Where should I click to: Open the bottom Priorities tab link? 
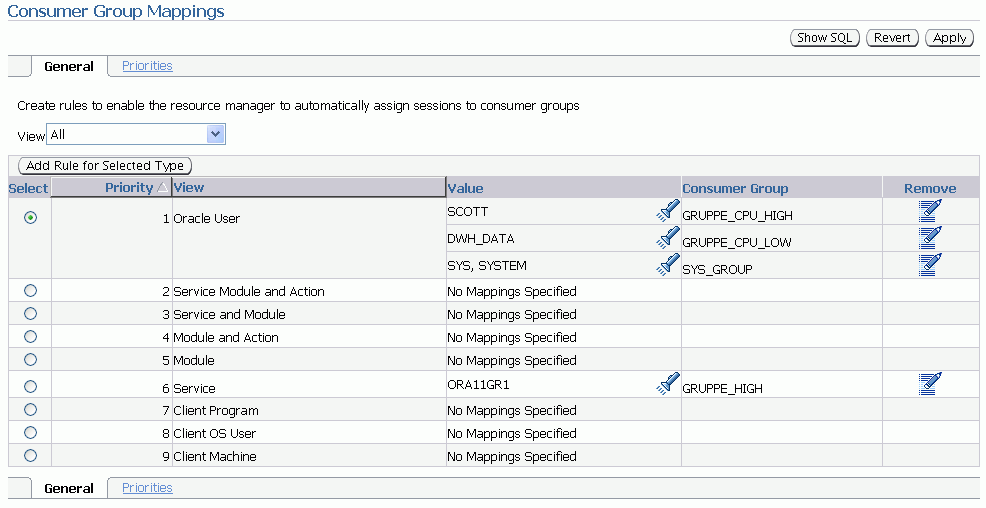coord(147,488)
